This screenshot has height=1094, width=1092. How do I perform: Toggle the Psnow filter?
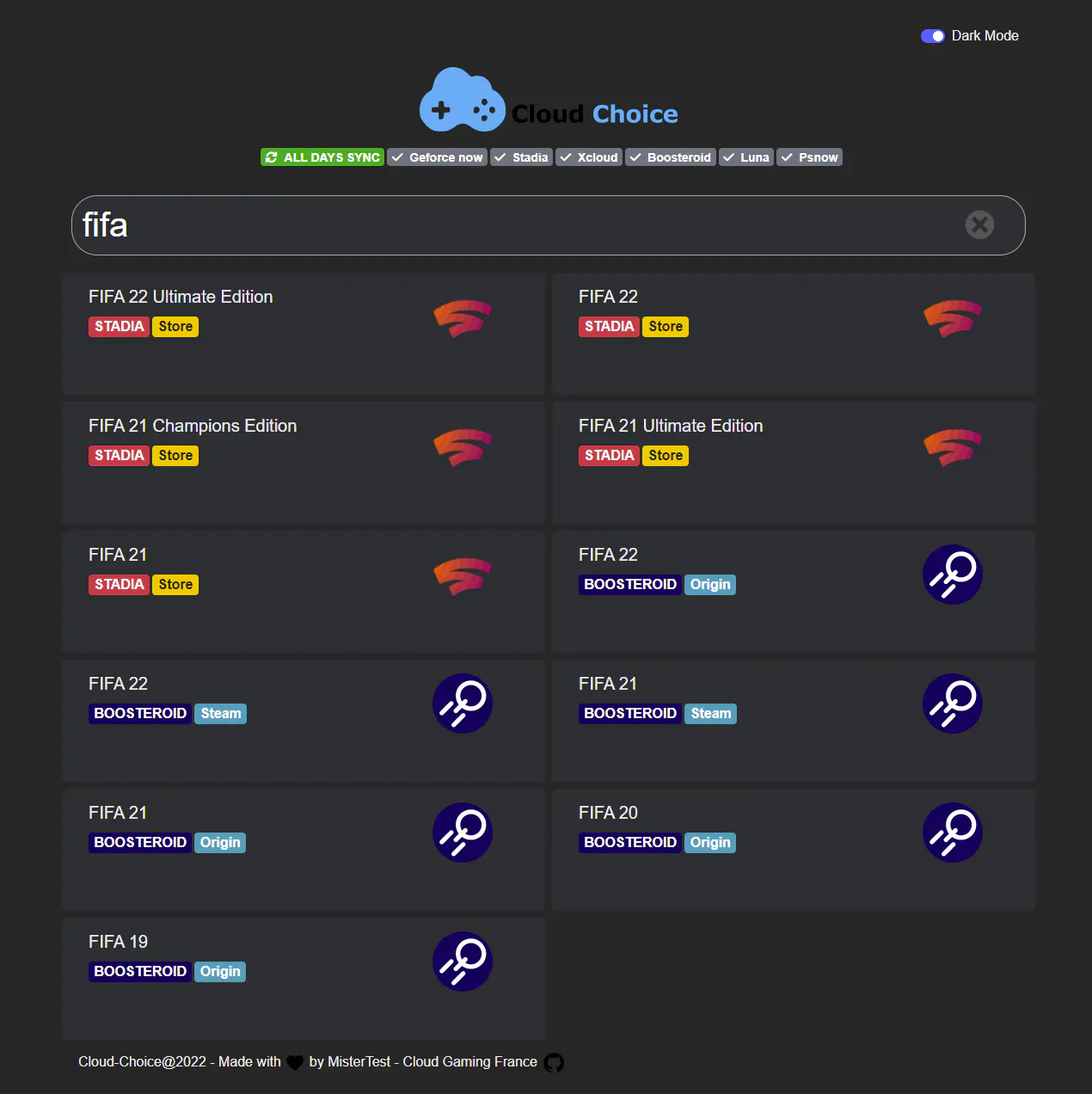coord(809,157)
